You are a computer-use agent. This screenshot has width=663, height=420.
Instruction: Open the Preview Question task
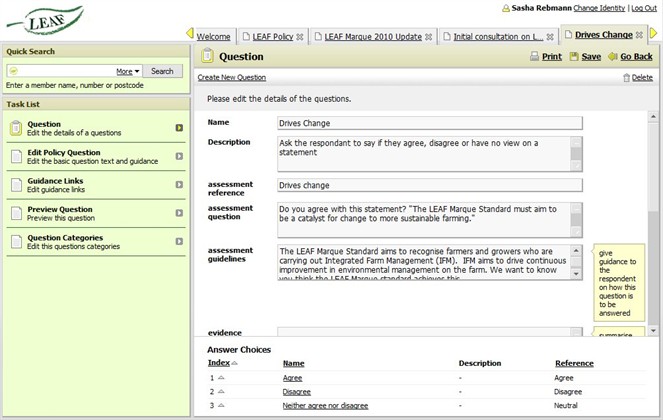tap(60, 210)
